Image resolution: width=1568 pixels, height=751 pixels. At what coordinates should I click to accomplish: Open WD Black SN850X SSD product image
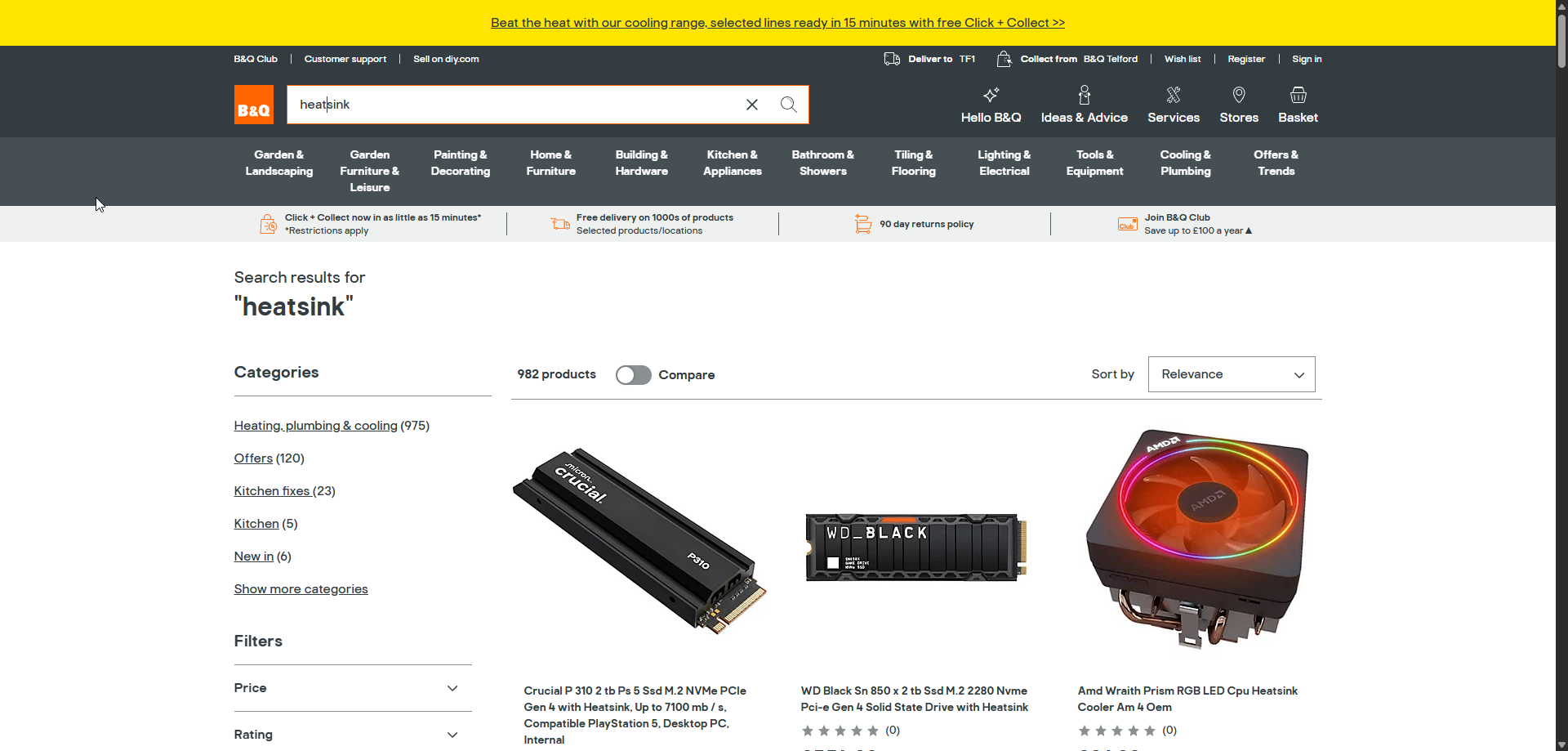[x=916, y=548]
